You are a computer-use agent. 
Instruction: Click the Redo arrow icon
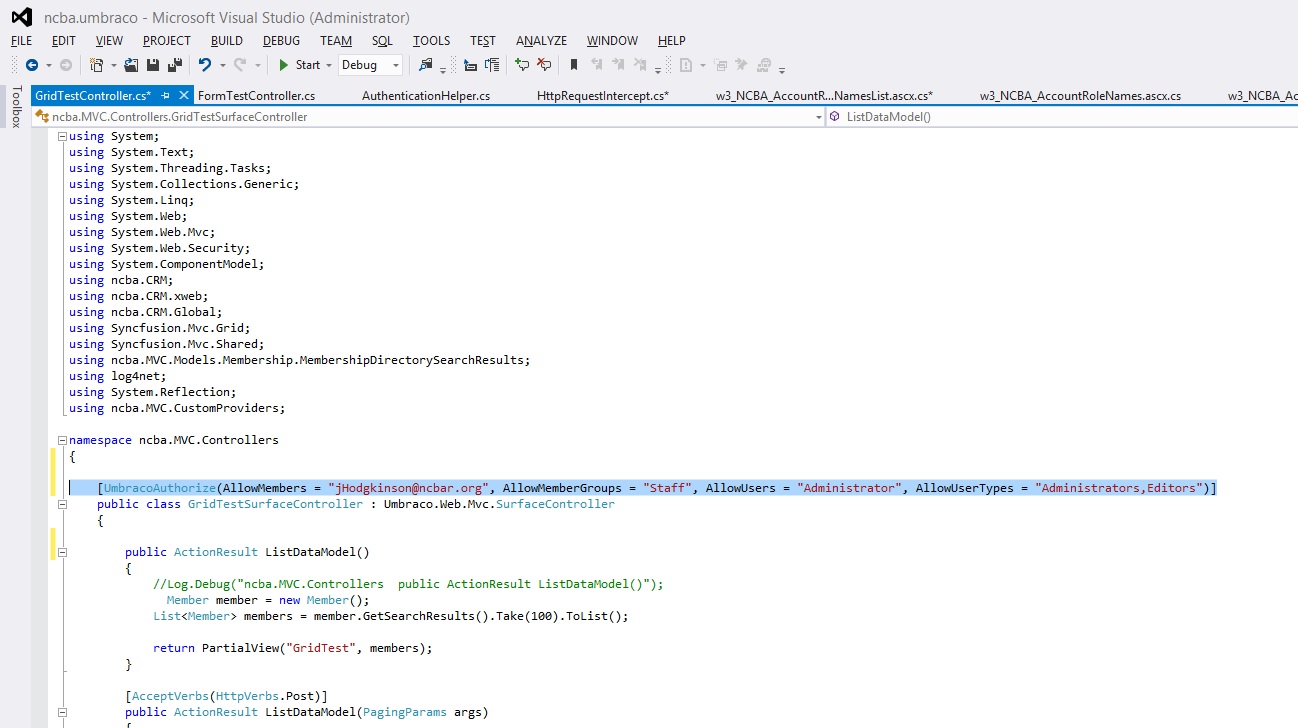(240, 65)
